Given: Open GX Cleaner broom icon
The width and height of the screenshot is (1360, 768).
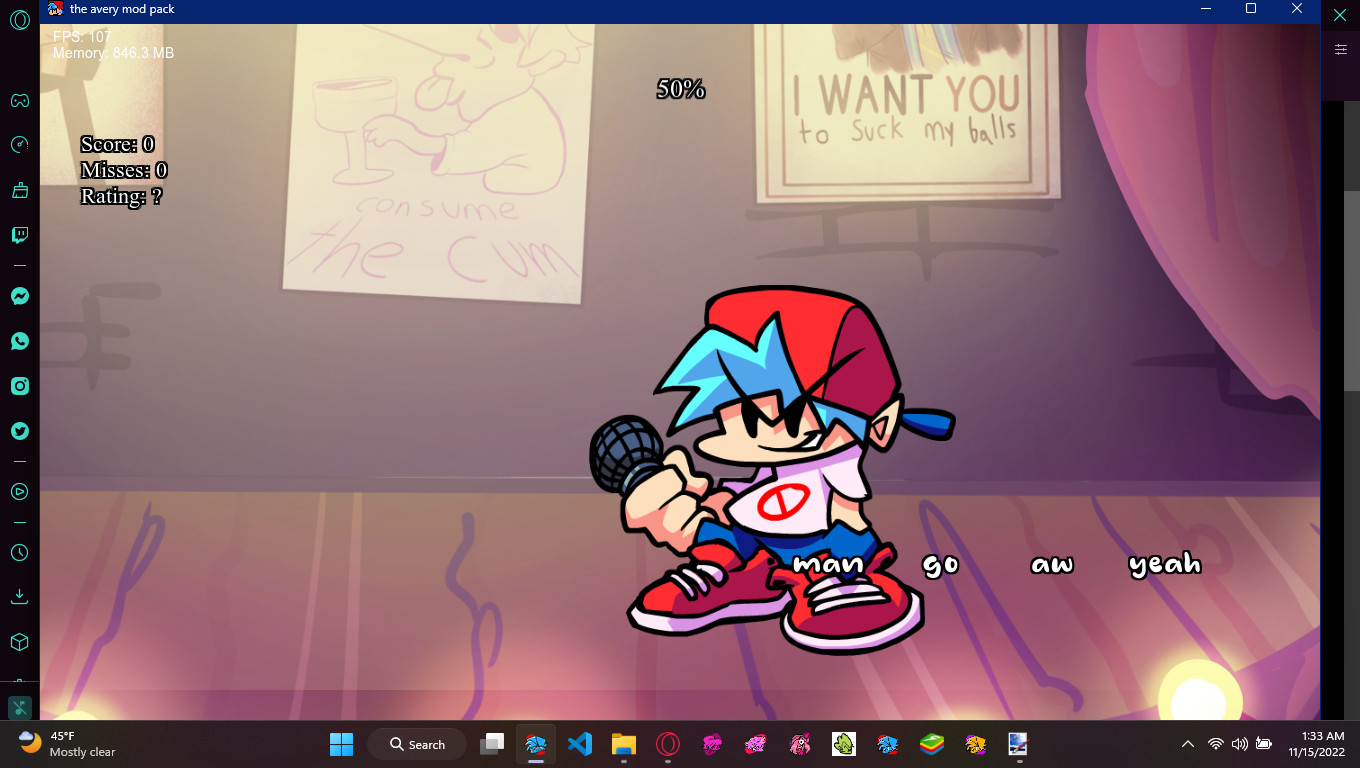Looking at the screenshot, I should coord(19,190).
